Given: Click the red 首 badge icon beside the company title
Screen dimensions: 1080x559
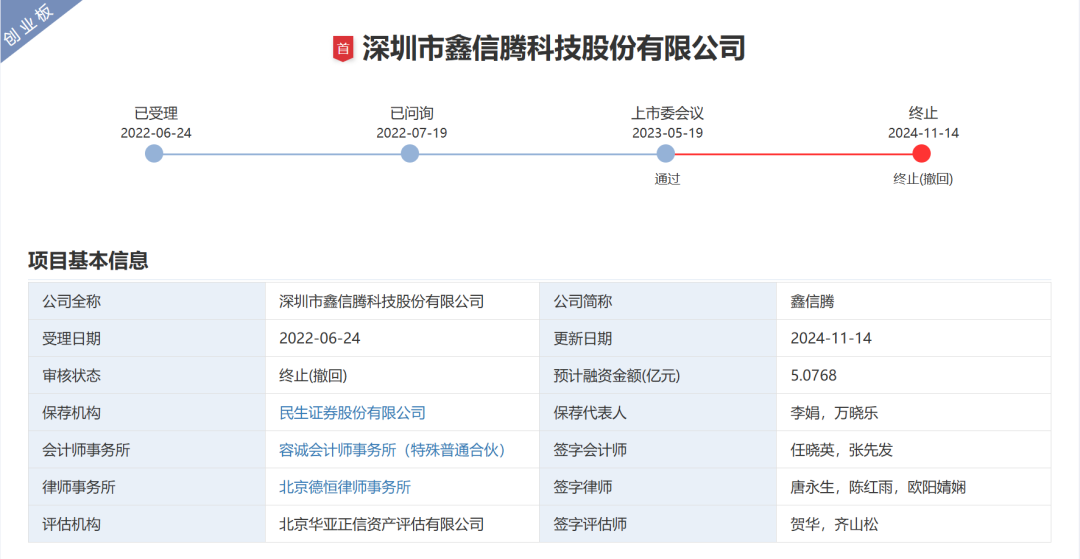Looking at the screenshot, I should (x=343, y=49).
